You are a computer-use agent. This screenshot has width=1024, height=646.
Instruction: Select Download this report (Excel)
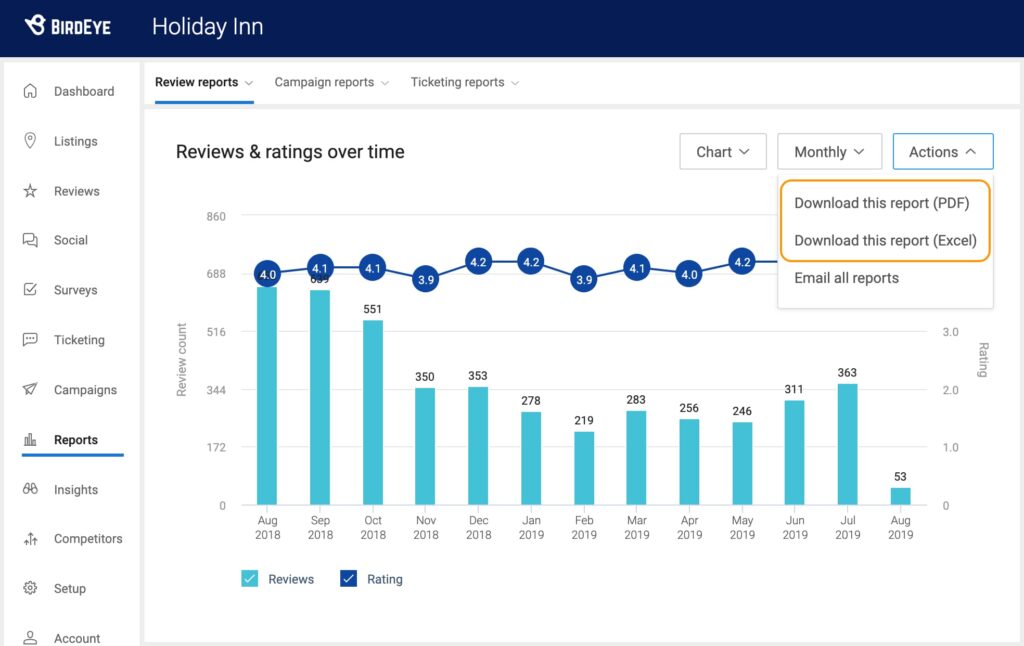[886, 240]
